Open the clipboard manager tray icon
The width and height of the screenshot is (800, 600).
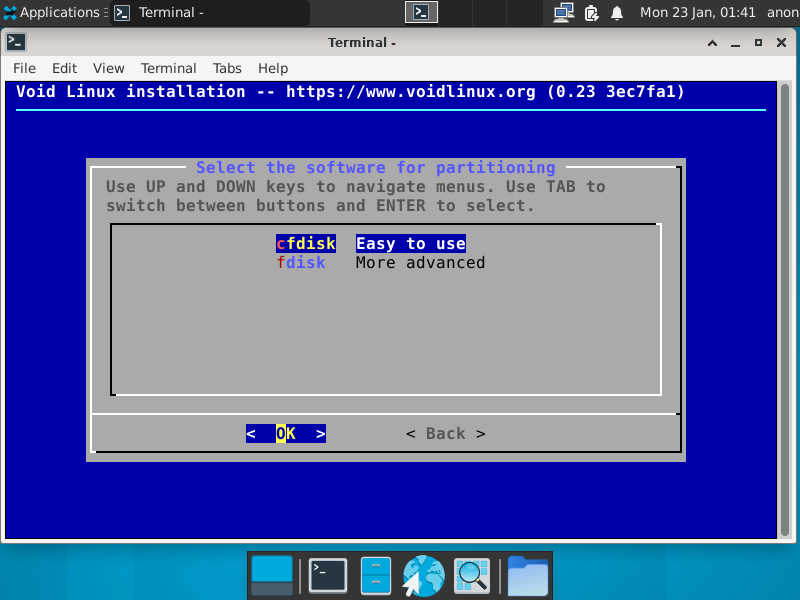591,13
